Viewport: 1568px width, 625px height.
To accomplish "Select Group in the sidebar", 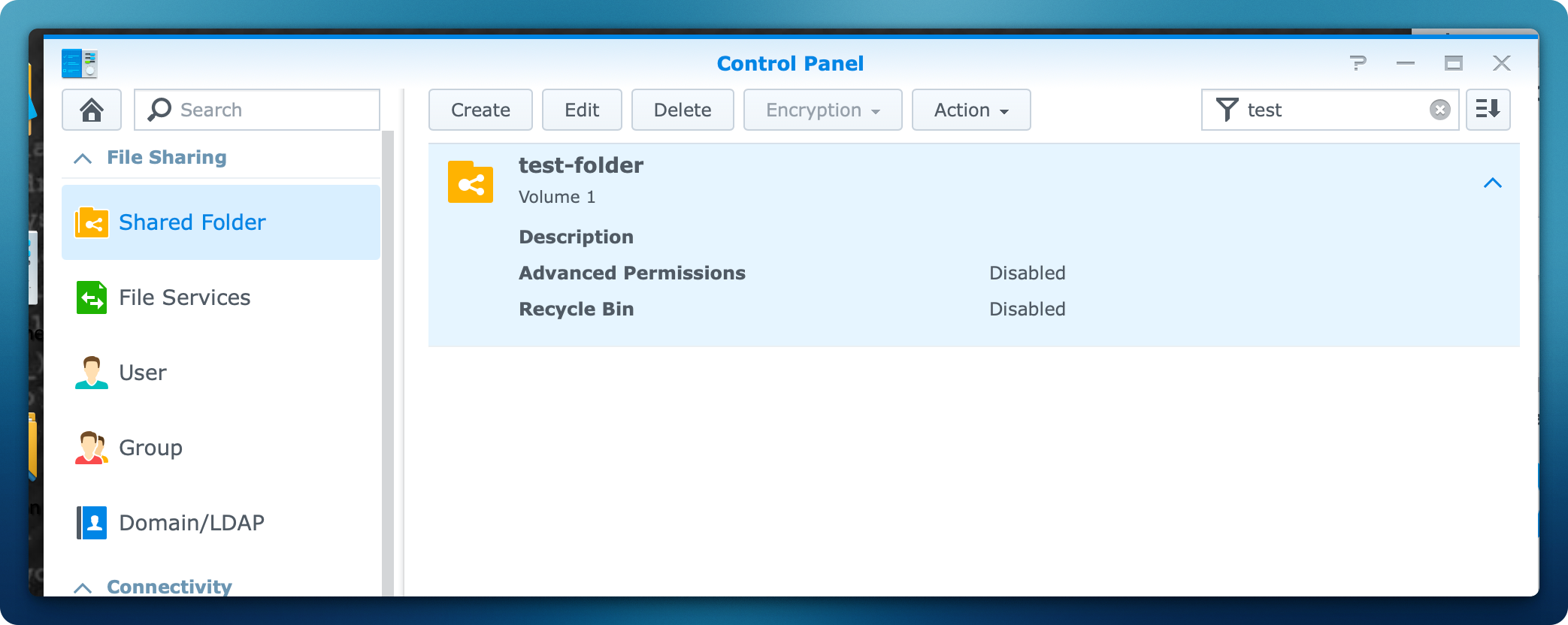I will 150,448.
